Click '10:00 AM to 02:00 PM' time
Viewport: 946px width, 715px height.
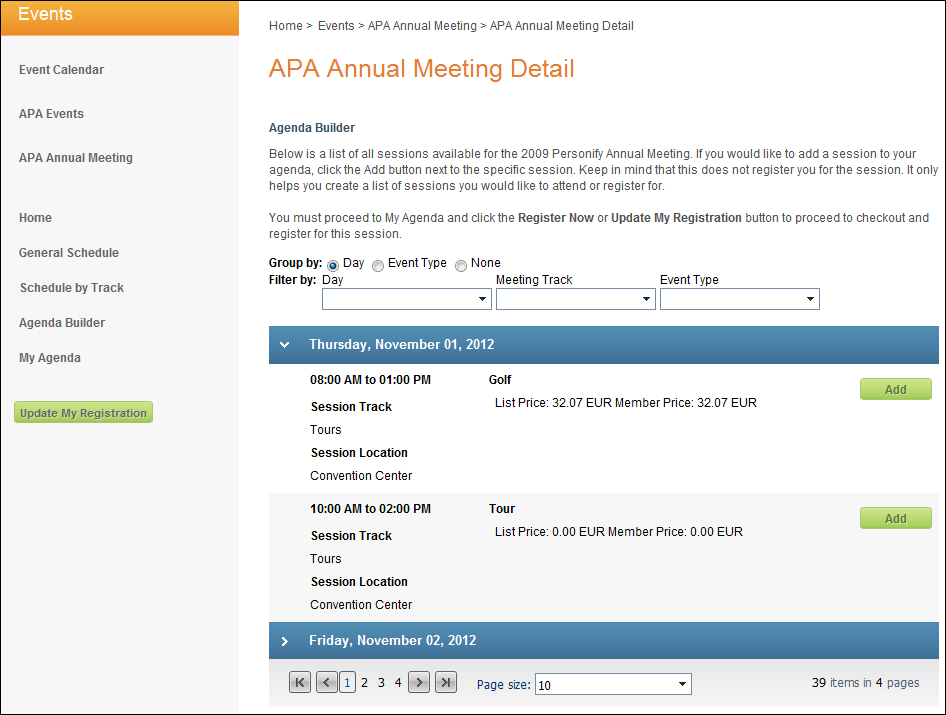[370, 509]
